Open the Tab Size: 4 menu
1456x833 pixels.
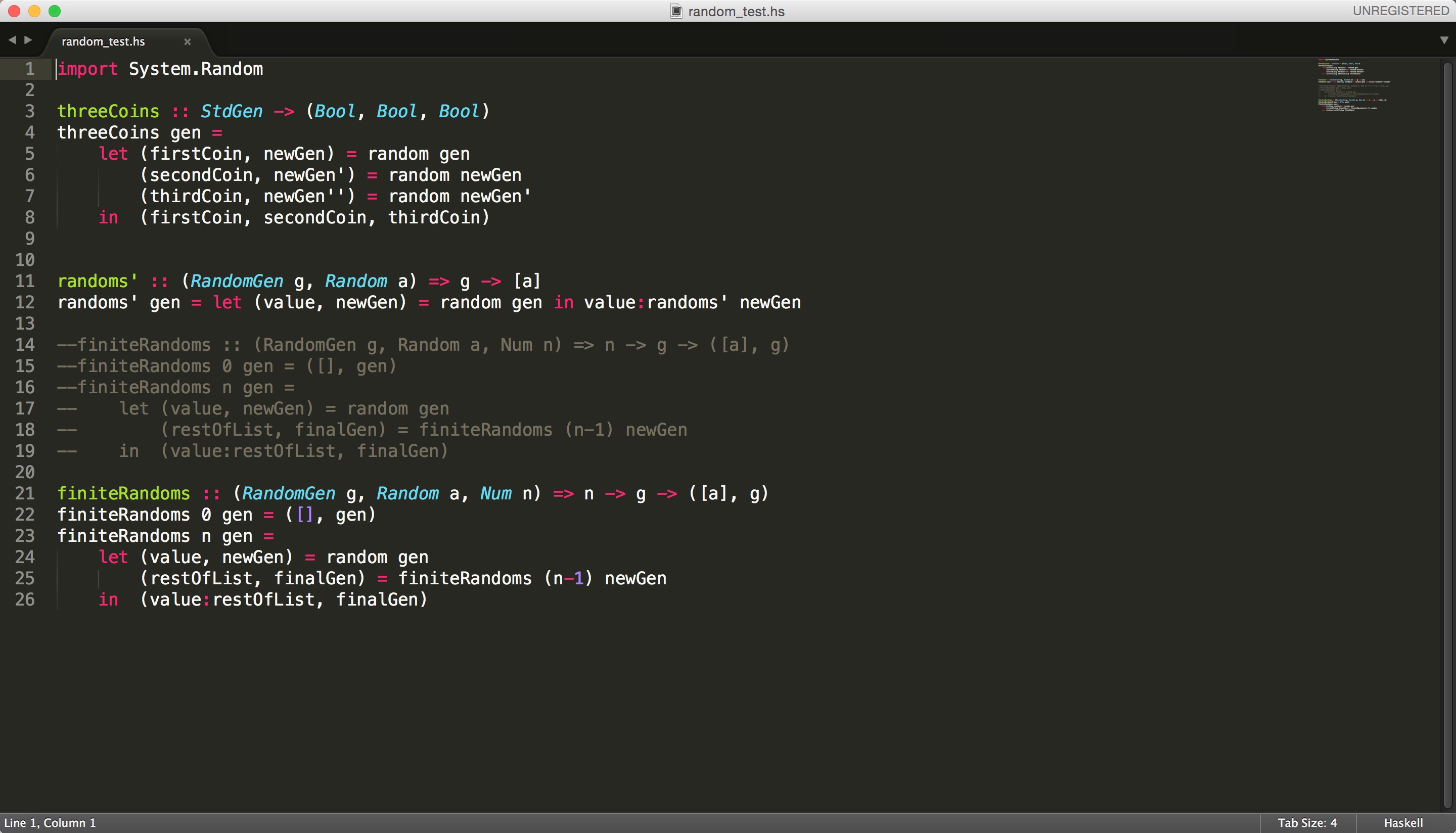pos(1307,823)
